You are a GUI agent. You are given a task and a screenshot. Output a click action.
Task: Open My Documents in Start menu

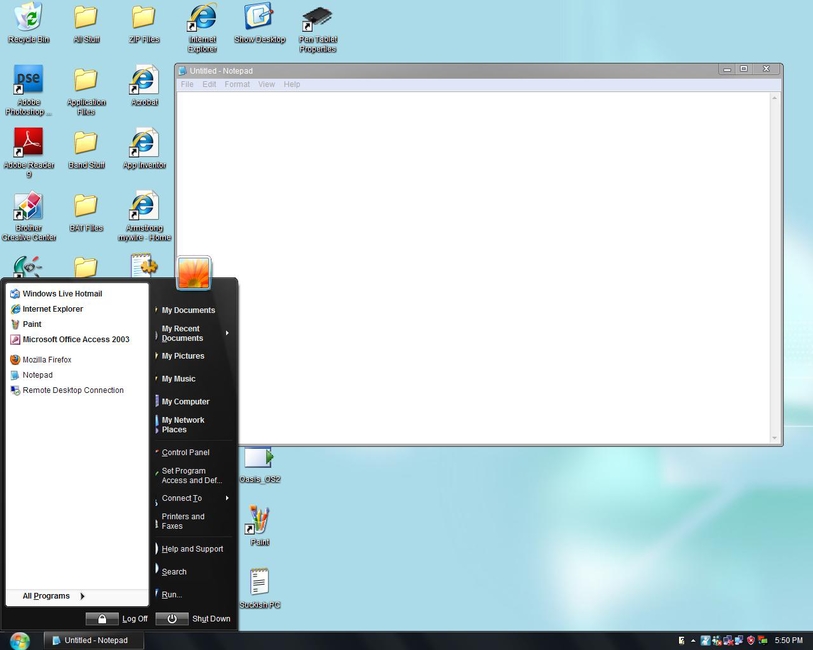[193, 310]
